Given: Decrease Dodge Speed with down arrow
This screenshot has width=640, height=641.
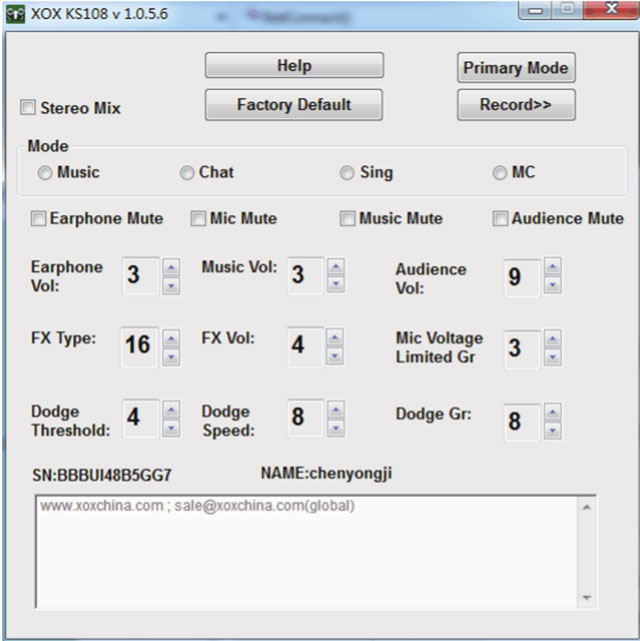Looking at the screenshot, I should point(336,428).
